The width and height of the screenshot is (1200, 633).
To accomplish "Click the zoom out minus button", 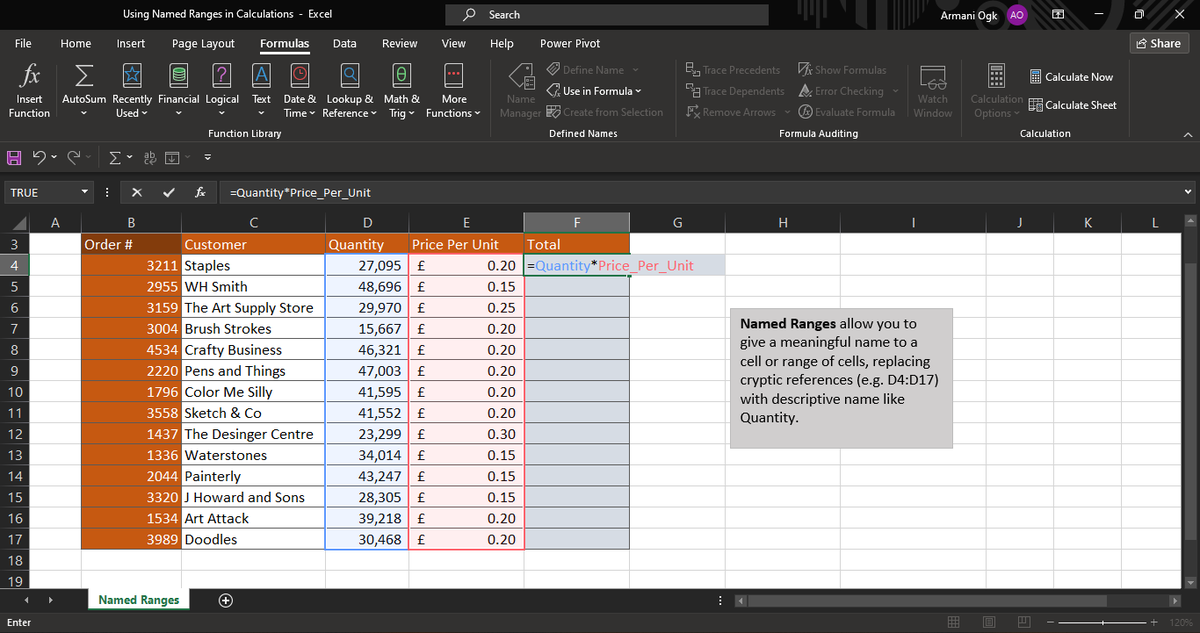I will (1051, 623).
